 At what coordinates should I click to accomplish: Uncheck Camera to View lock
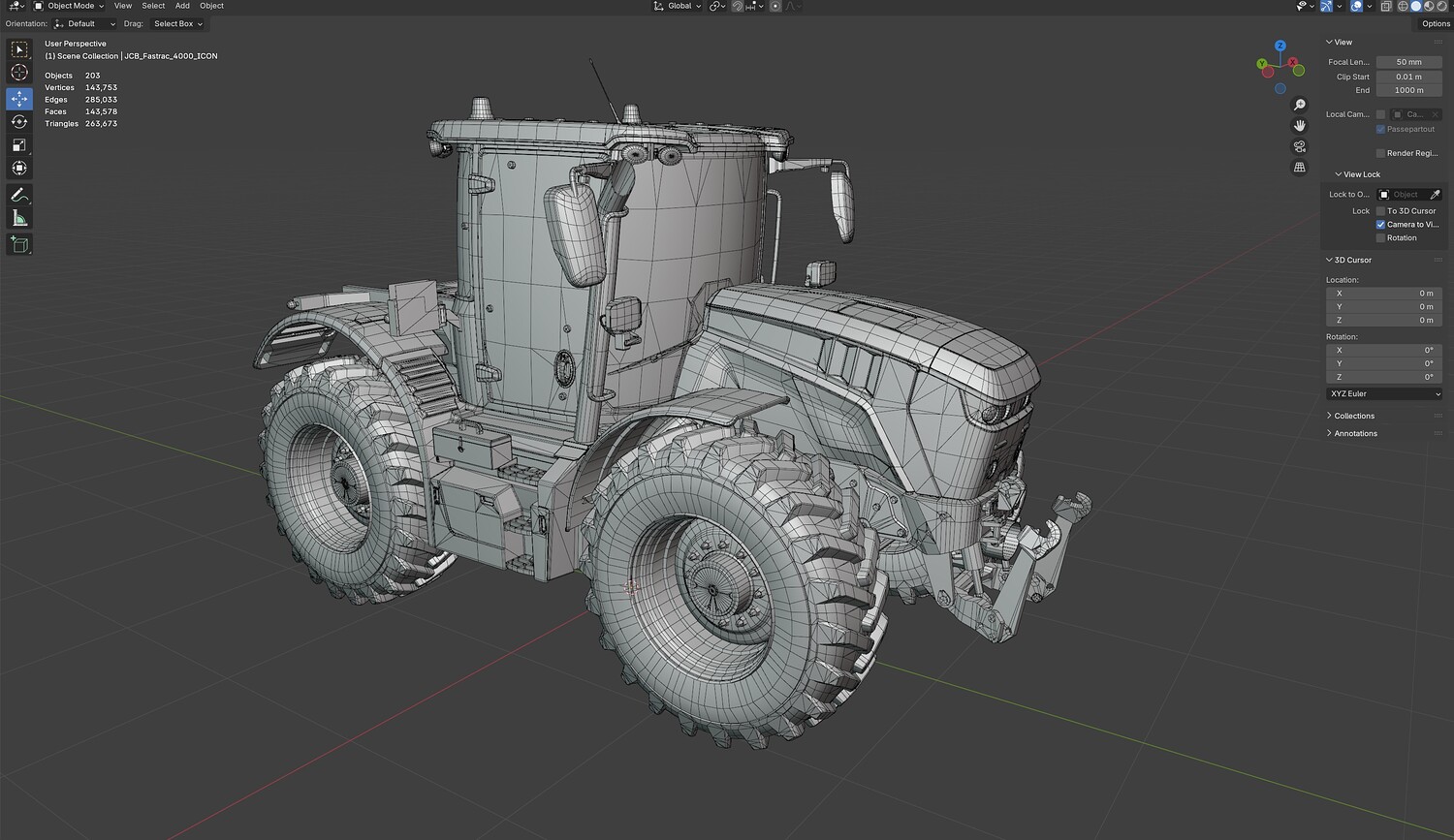point(1380,225)
